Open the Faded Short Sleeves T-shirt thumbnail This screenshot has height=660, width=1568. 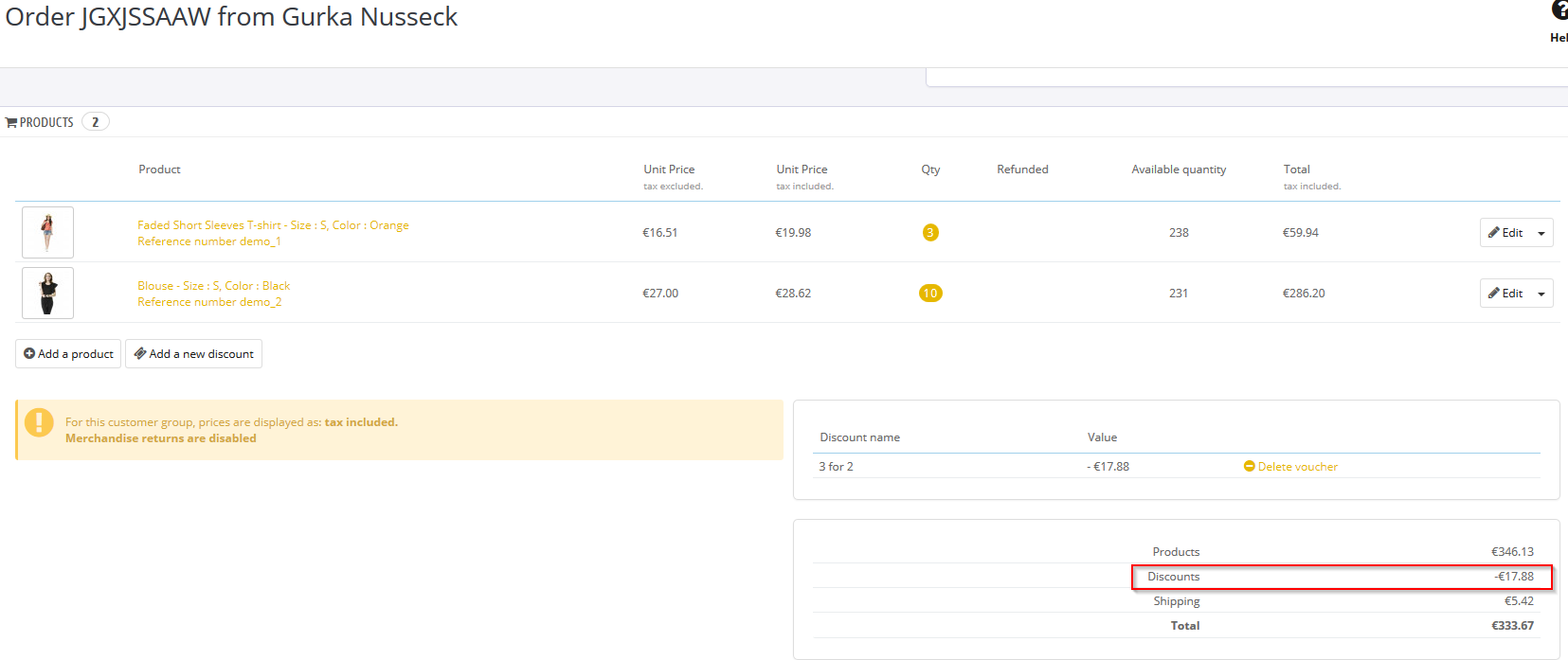click(47, 233)
